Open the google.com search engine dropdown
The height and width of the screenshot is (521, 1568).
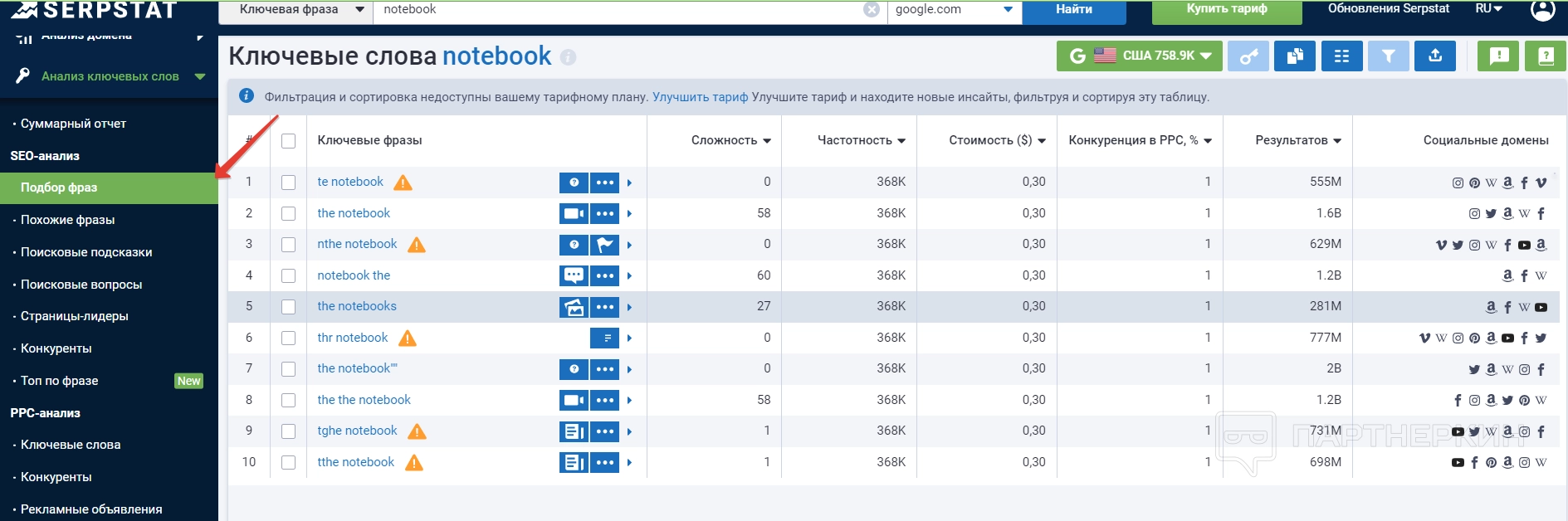[954, 10]
